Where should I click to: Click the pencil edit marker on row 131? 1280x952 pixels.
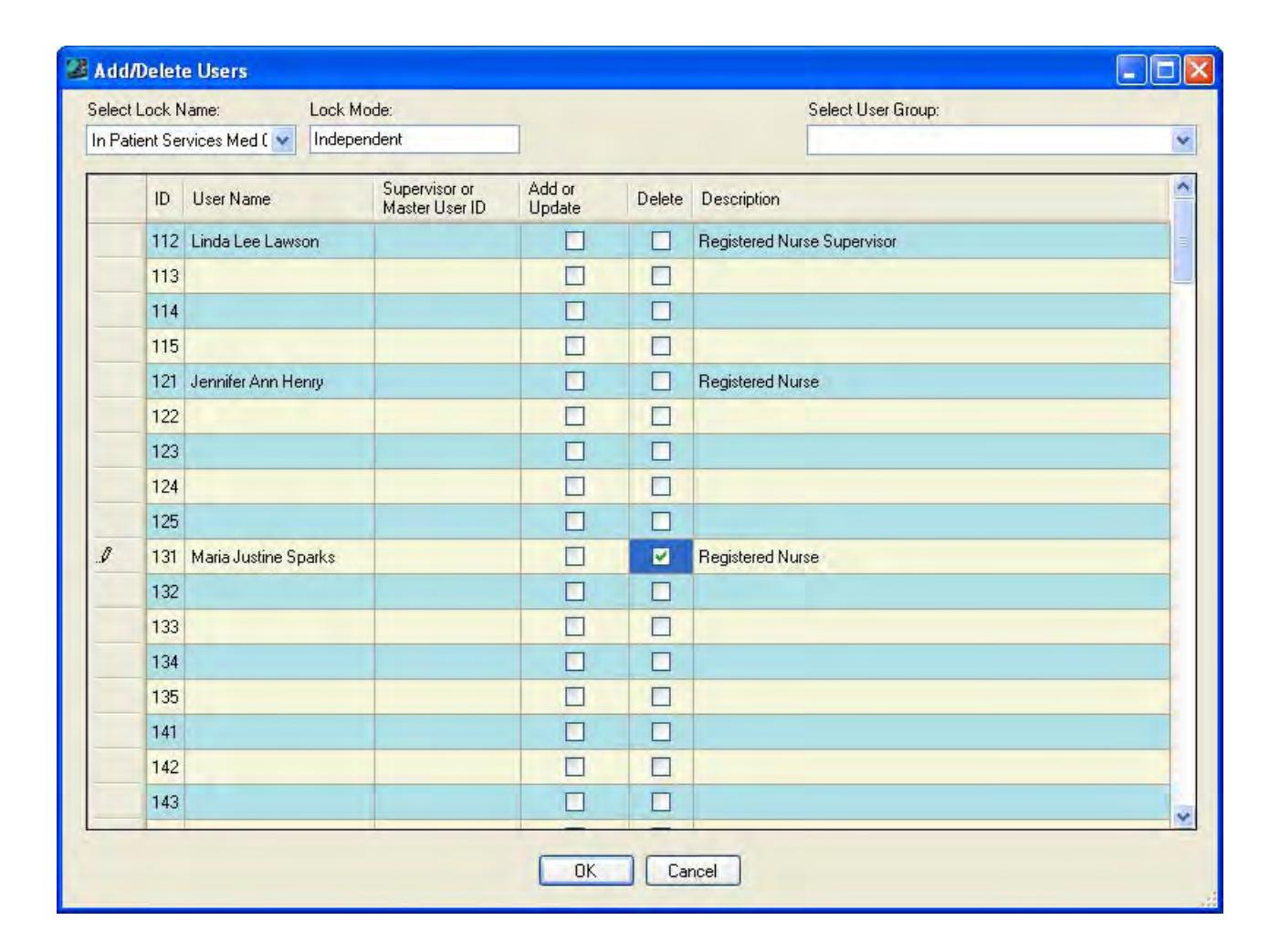[x=106, y=555]
